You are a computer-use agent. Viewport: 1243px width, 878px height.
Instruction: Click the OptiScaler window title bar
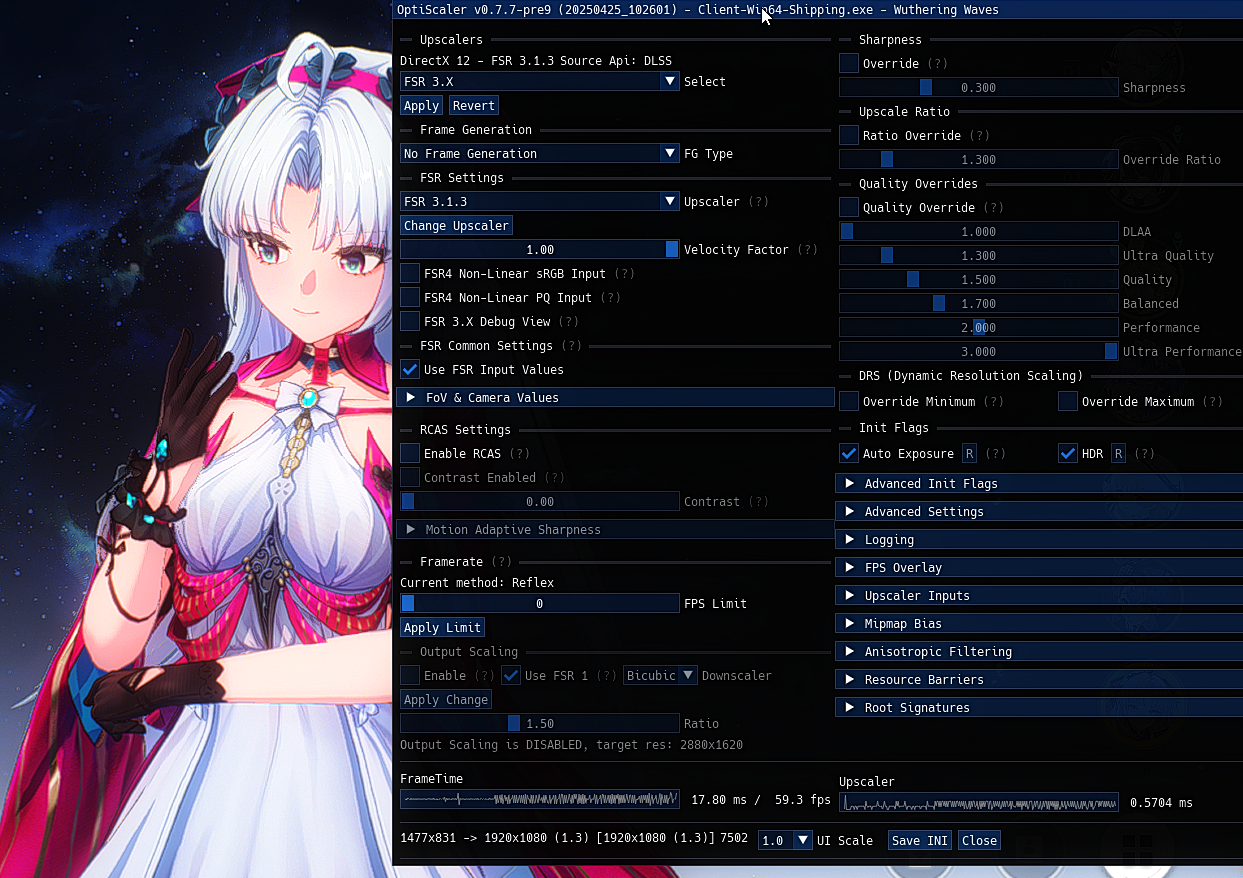point(818,10)
